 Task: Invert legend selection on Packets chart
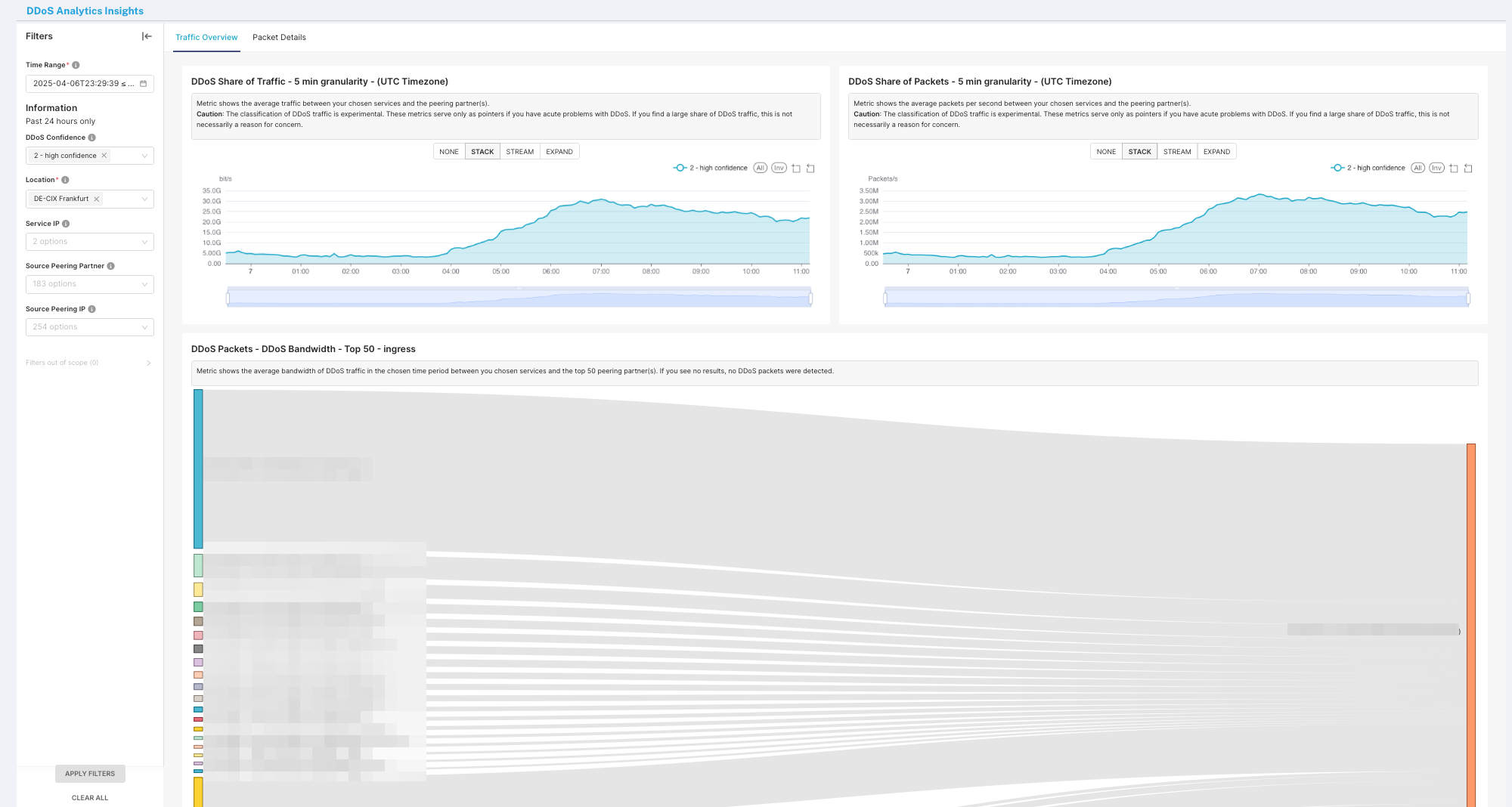click(x=1436, y=168)
